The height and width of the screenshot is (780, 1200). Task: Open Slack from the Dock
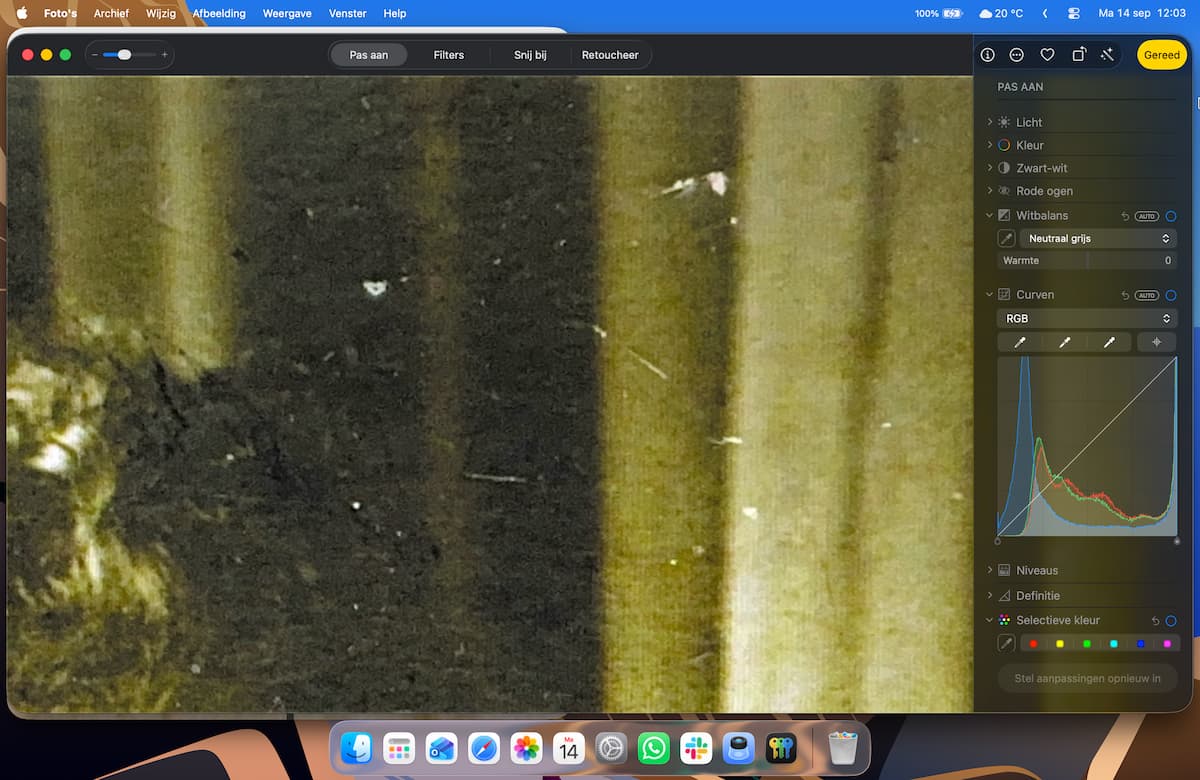click(696, 748)
